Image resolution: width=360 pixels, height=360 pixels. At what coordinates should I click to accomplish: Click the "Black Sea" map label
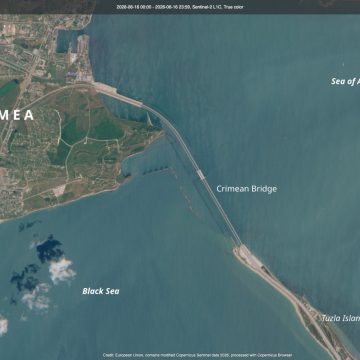pos(101,291)
